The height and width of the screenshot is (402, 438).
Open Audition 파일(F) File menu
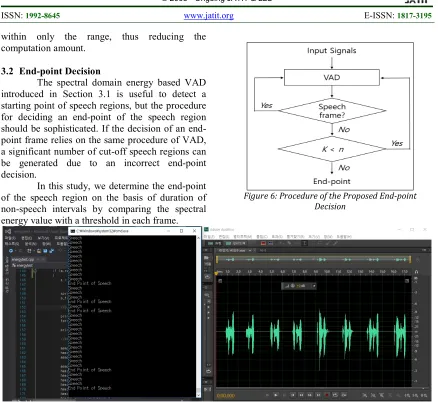tap(208, 236)
